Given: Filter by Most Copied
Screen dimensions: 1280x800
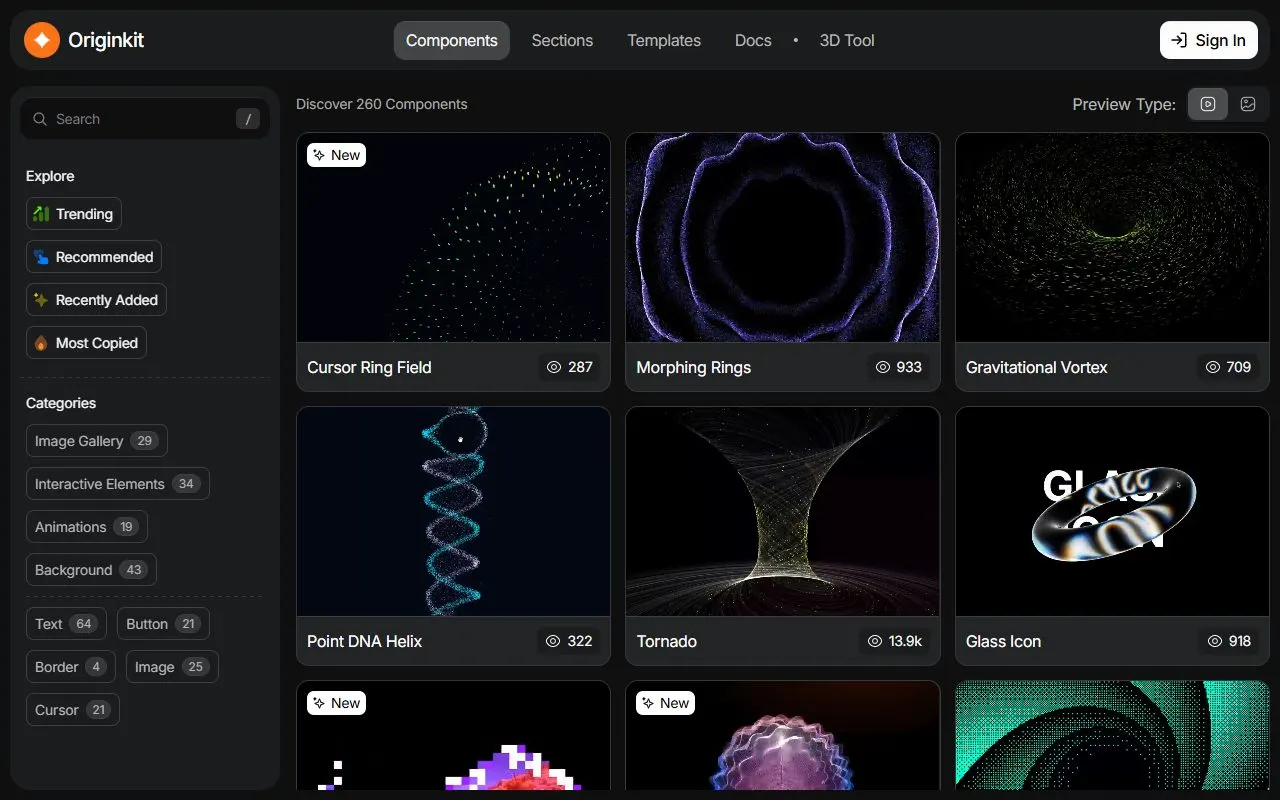Looking at the screenshot, I should point(87,343).
